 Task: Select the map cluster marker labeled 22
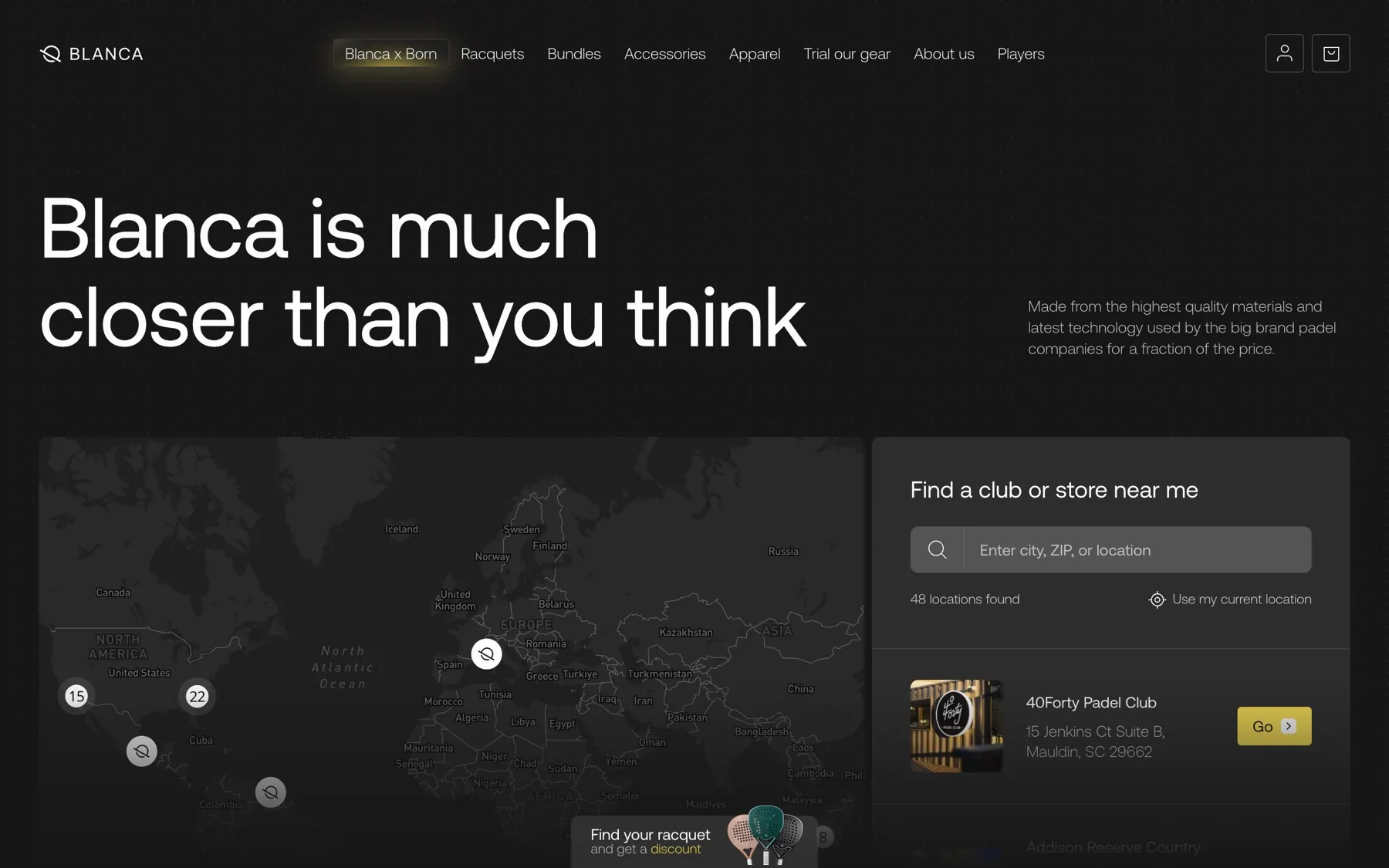197,697
